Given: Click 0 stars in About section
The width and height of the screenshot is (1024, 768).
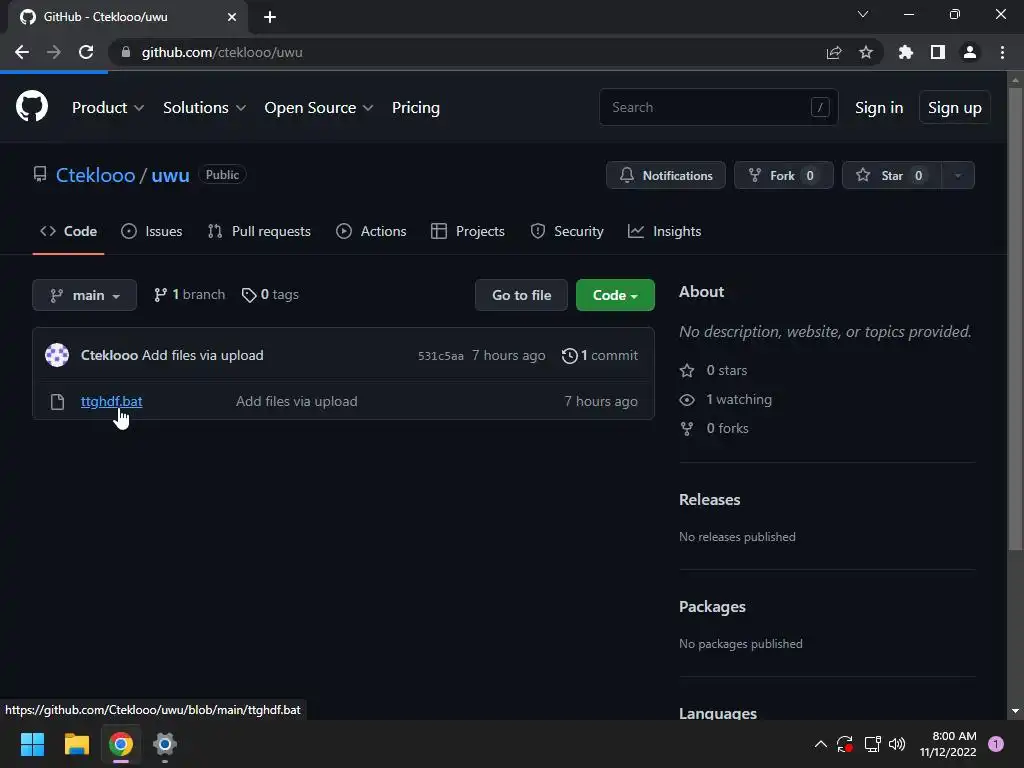Looking at the screenshot, I should pos(714,370).
